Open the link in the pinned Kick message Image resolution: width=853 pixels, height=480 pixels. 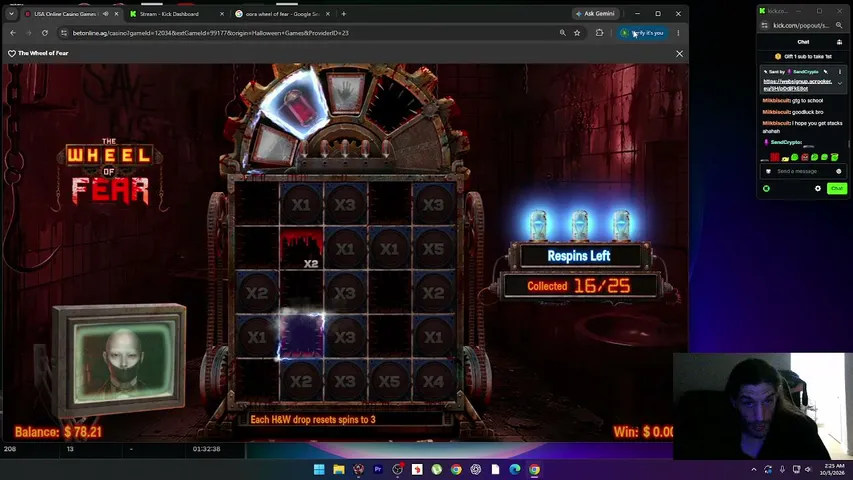coord(797,85)
